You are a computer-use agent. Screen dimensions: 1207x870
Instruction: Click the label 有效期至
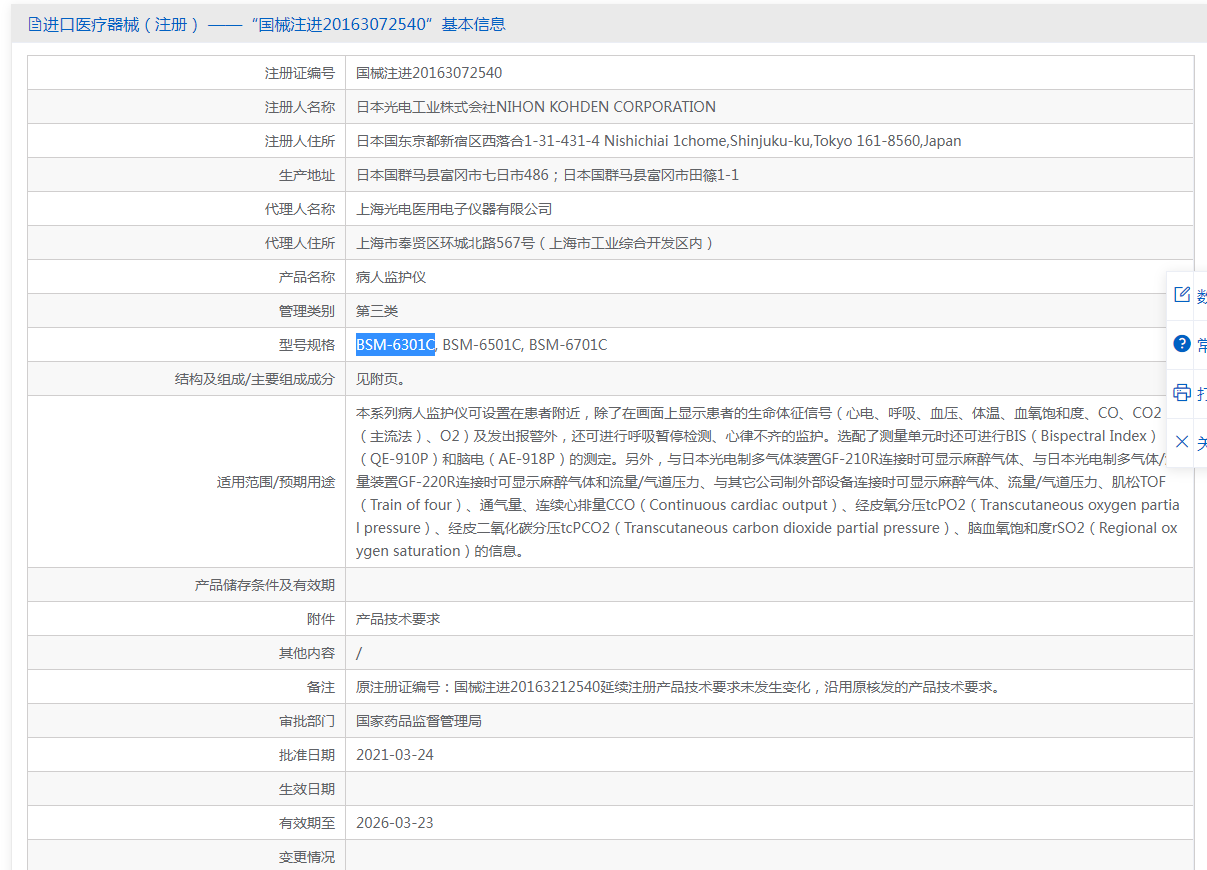[307, 823]
